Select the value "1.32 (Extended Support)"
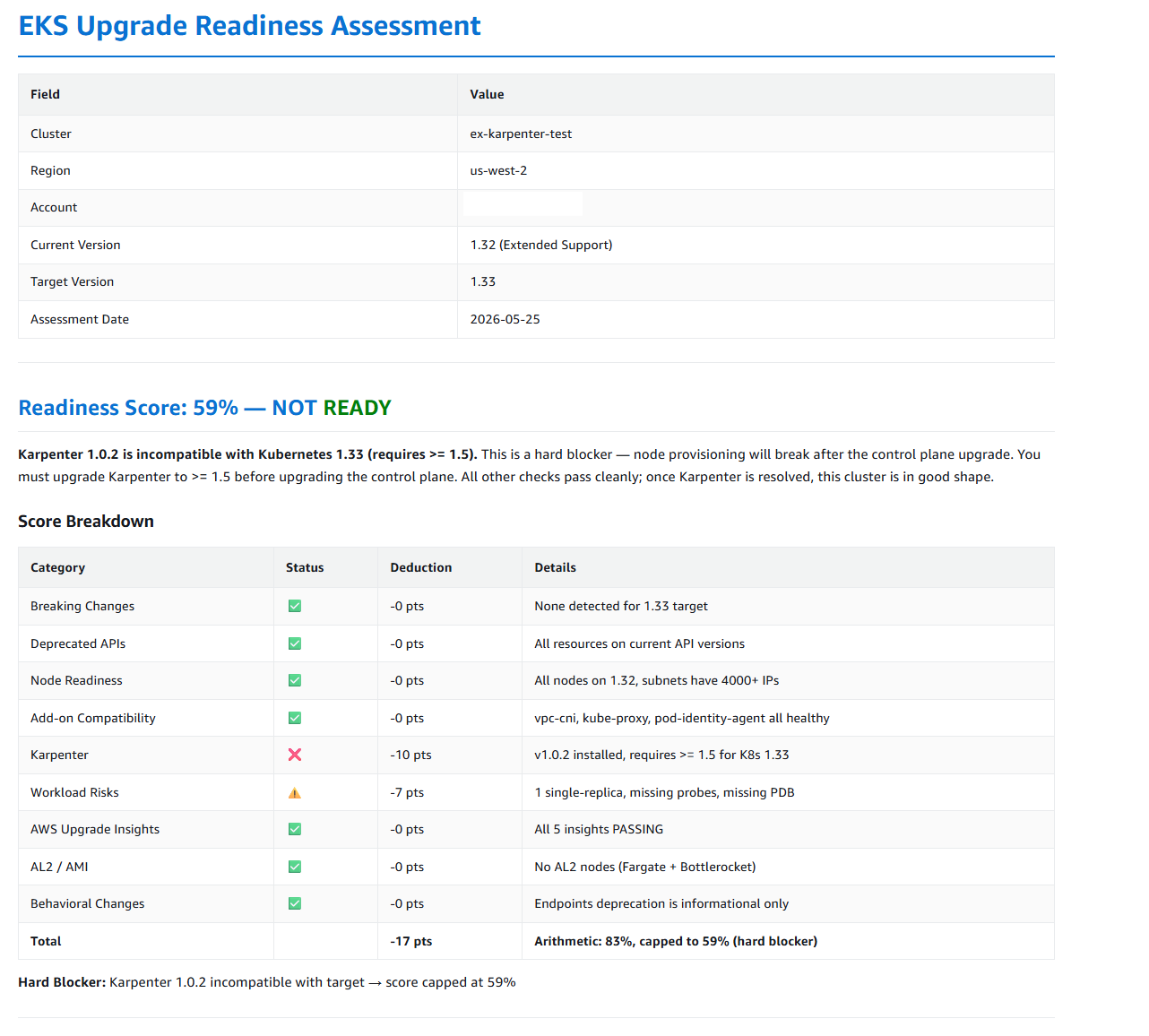Viewport: 1149px width, 1036px height. click(x=541, y=245)
